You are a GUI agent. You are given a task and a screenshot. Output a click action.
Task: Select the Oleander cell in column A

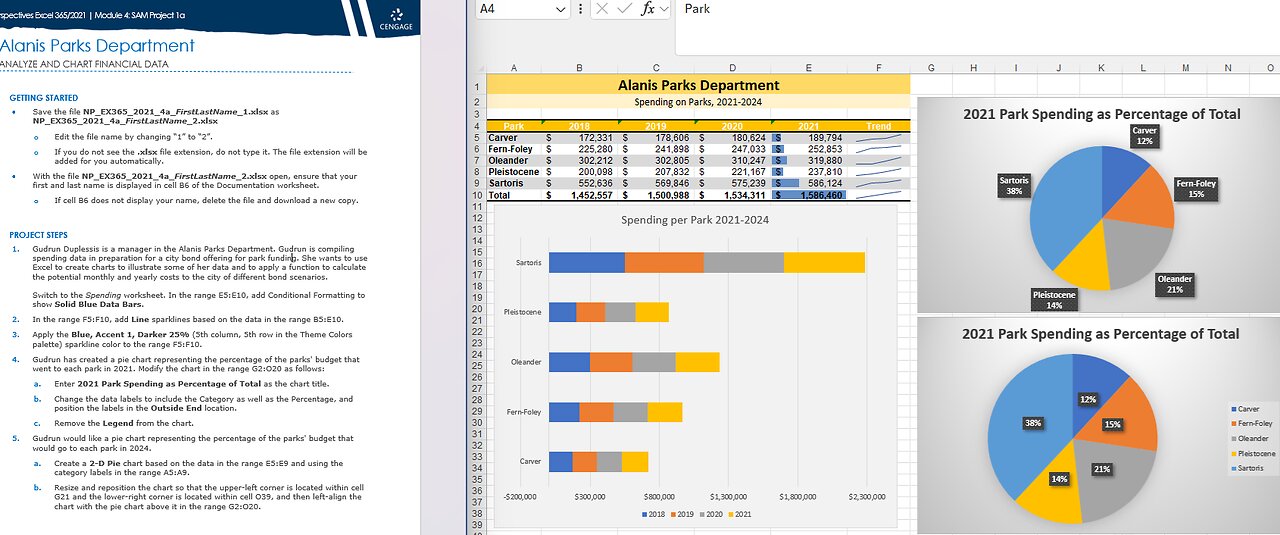tap(514, 160)
